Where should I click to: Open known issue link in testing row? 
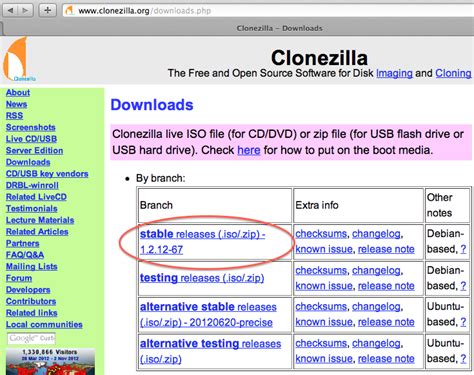[324, 286]
